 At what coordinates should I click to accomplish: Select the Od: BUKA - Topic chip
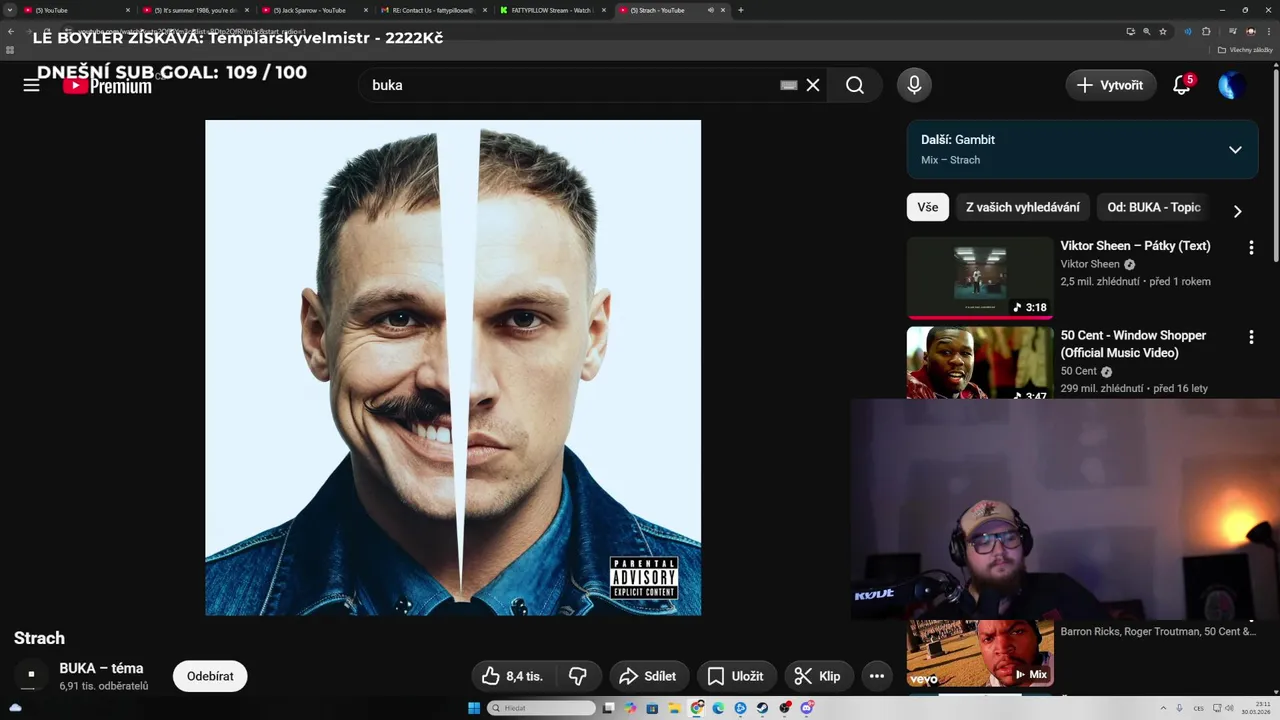click(x=1154, y=207)
